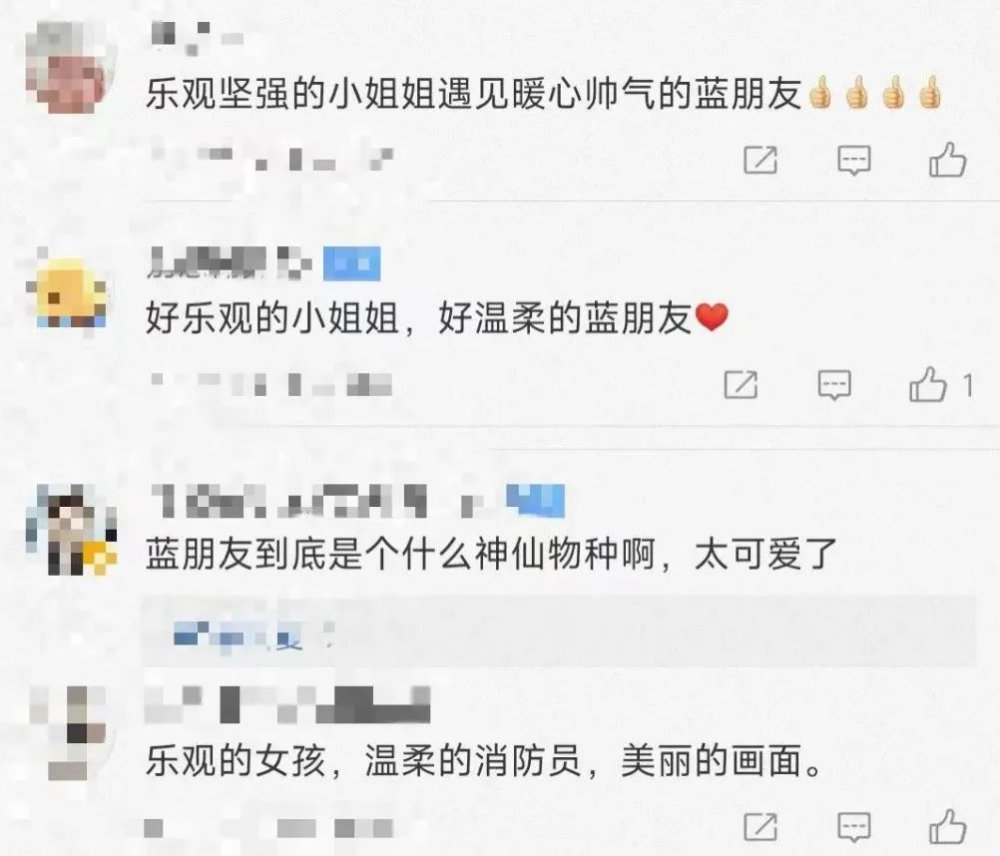Share the 好乐观的小姐姐 comment with the repost icon

741,385
